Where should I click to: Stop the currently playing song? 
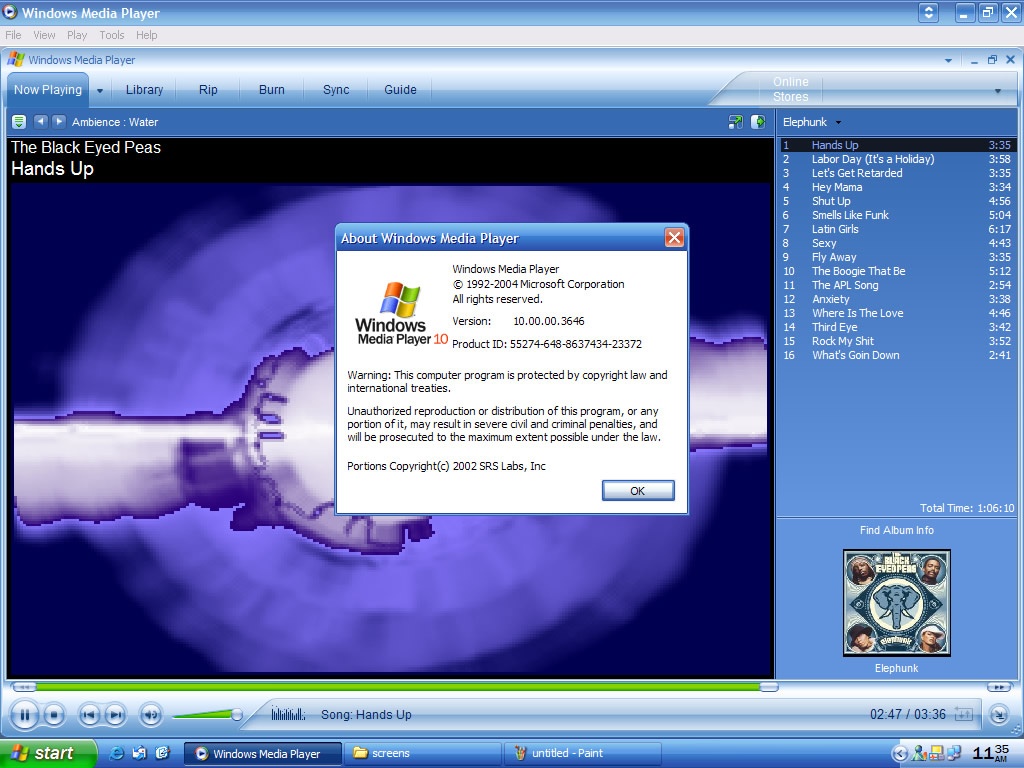(x=54, y=713)
